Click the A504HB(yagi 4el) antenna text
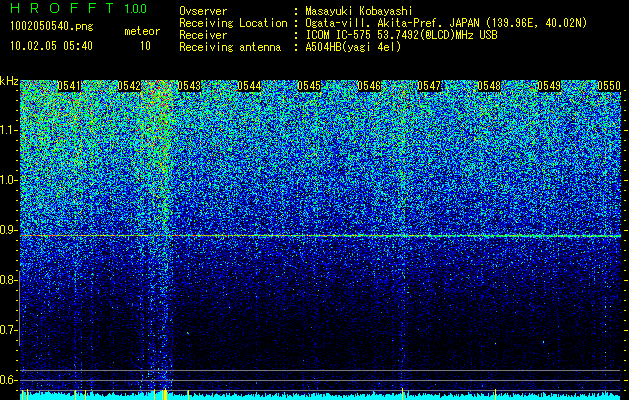The width and height of the screenshot is (629, 400). (x=353, y=47)
